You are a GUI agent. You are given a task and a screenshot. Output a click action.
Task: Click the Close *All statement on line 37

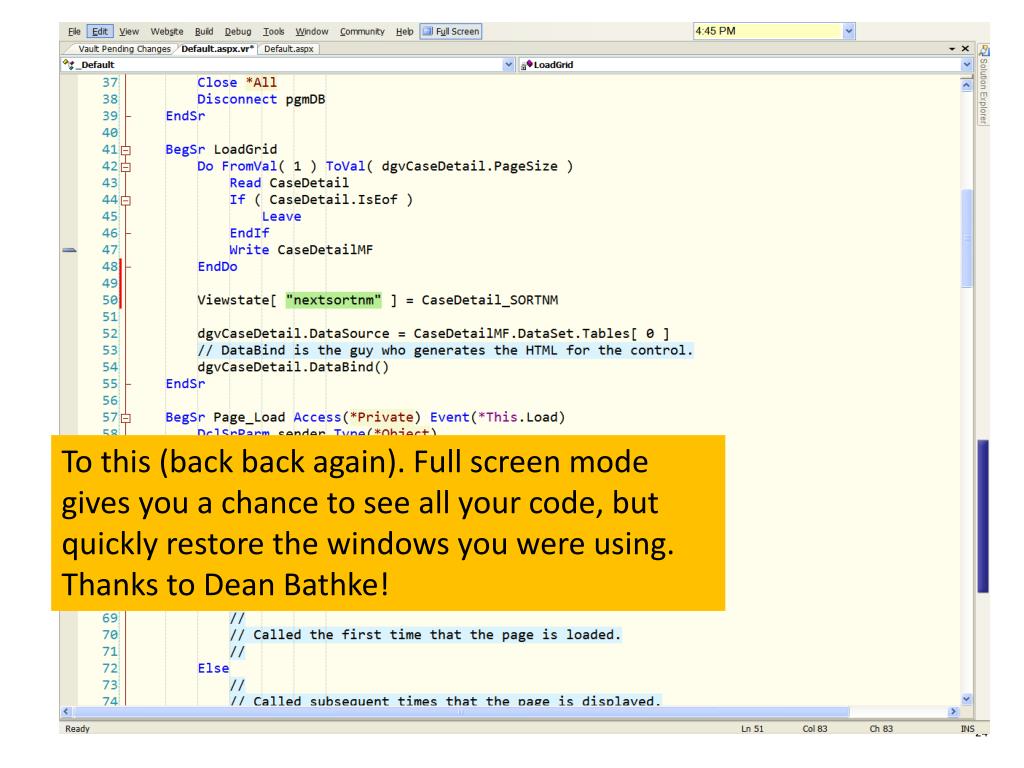pos(237,83)
